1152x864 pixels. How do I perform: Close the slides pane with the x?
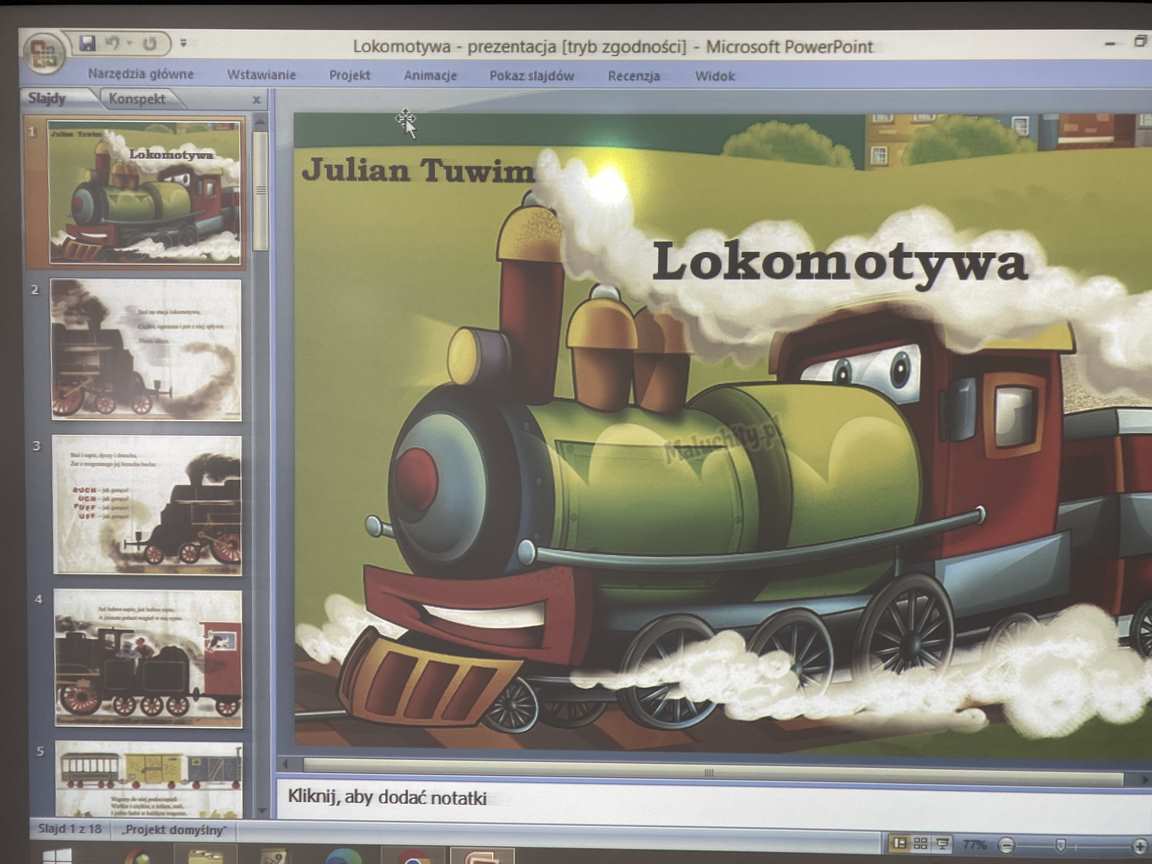256,100
